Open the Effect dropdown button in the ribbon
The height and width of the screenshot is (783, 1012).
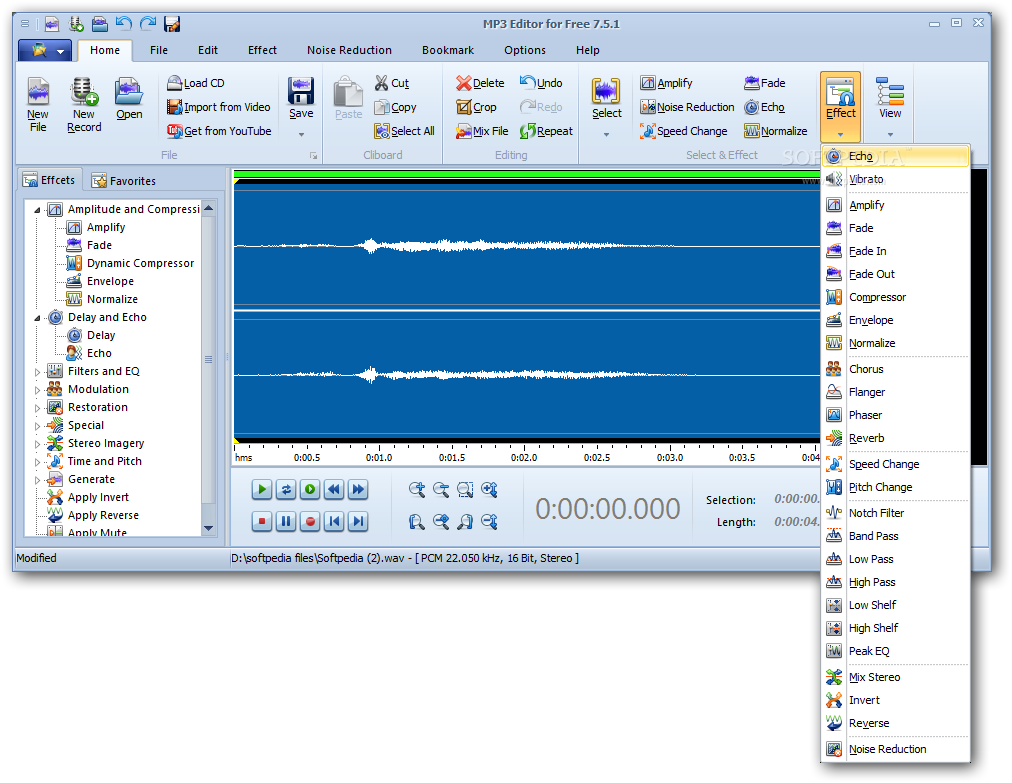(x=840, y=107)
